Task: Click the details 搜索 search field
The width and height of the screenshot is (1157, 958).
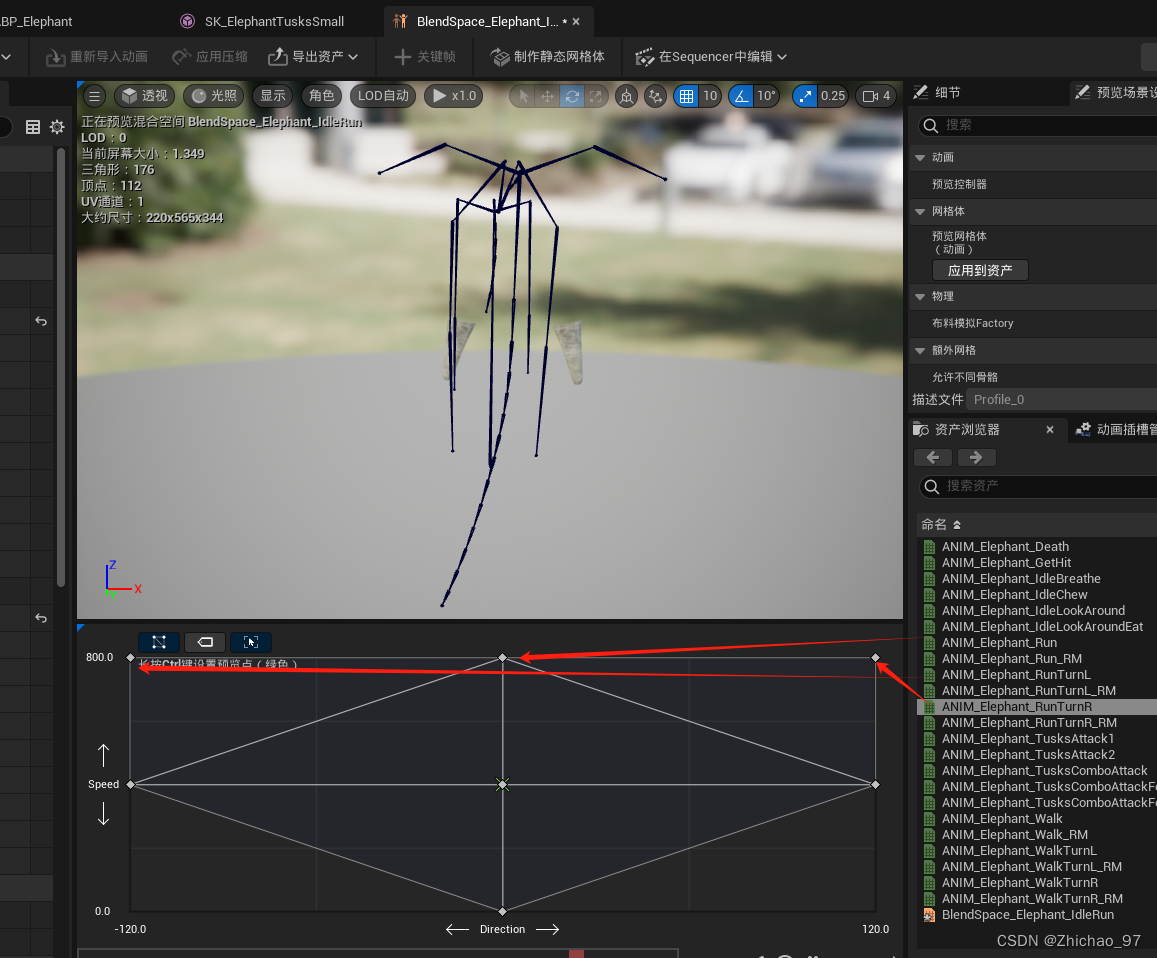Action: tap(1039, 125)
